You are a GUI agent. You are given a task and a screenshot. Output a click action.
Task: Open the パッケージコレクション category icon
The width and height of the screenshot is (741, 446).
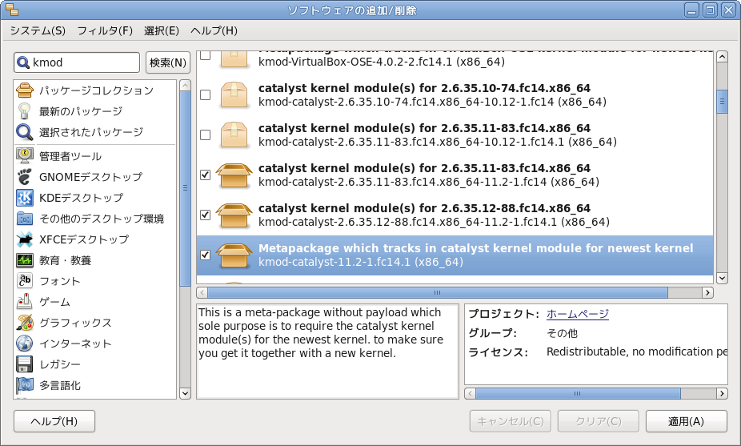25,90
